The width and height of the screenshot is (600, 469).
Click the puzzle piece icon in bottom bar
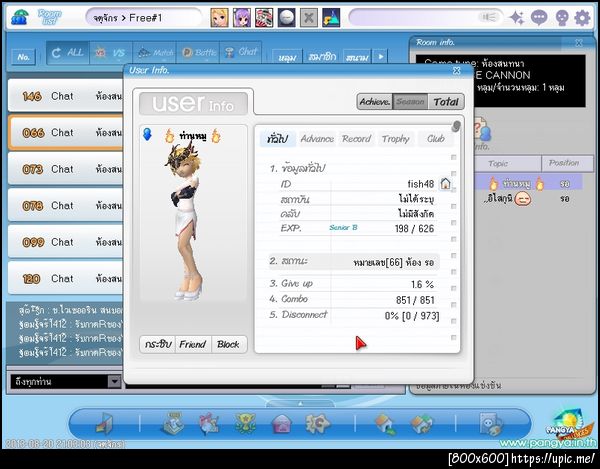(317, 424)
